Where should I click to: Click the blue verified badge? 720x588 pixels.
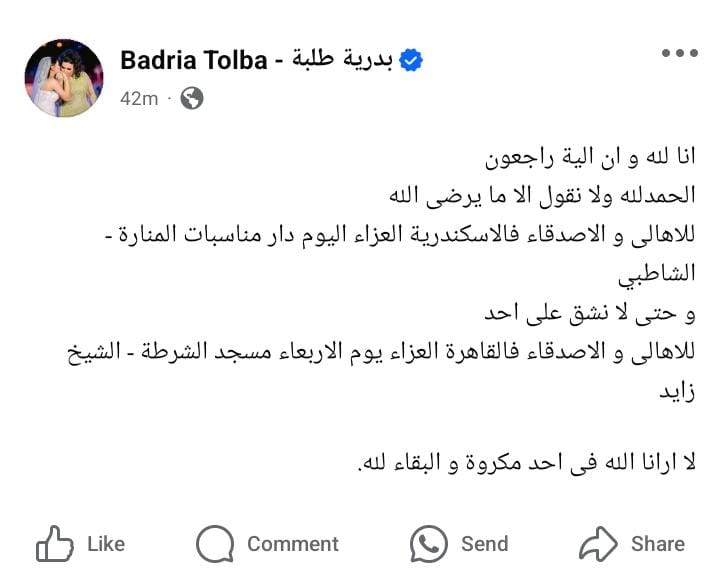[411, 60]
